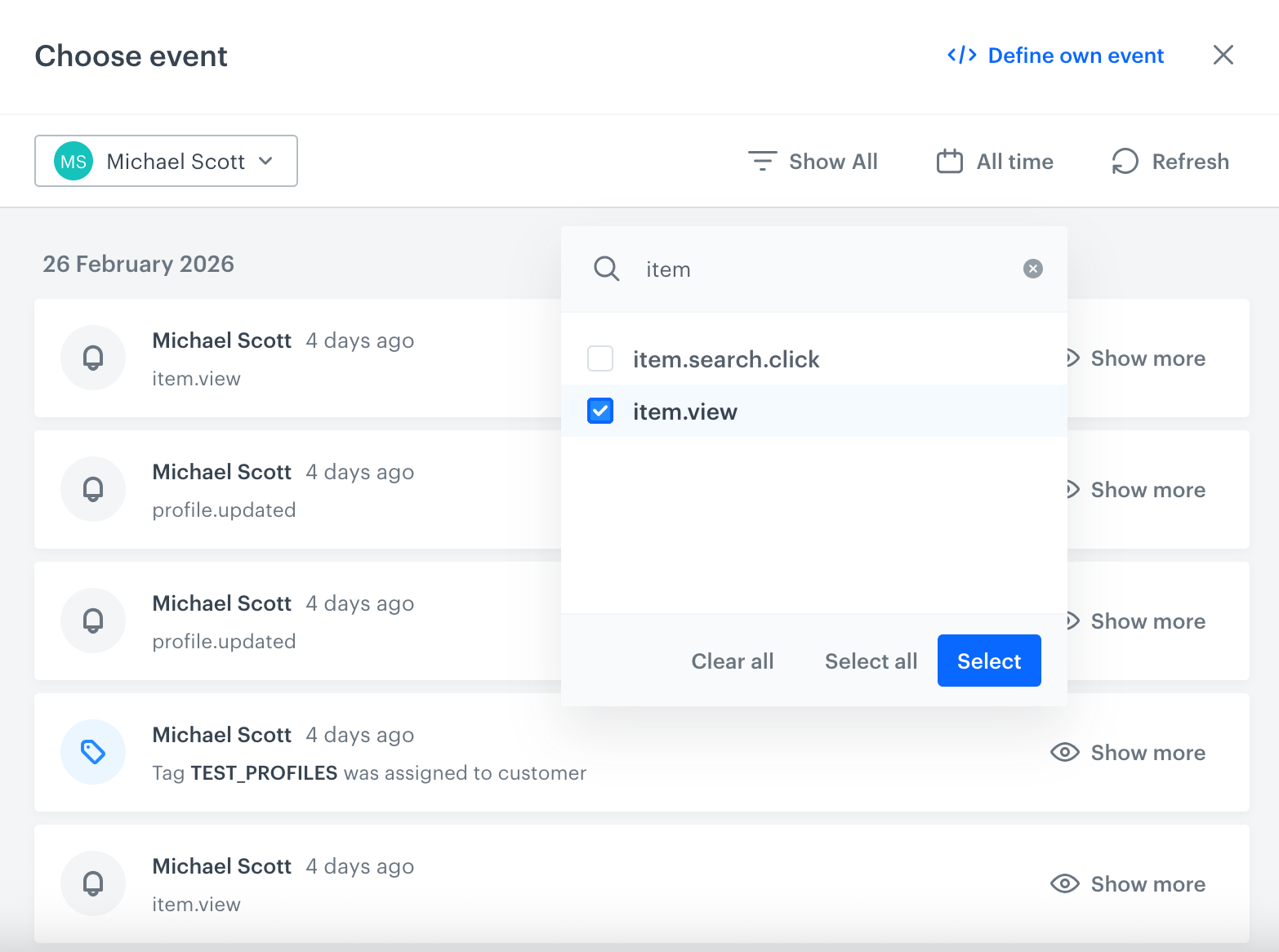Check the item.search.click checkbox

pos(600,358)
